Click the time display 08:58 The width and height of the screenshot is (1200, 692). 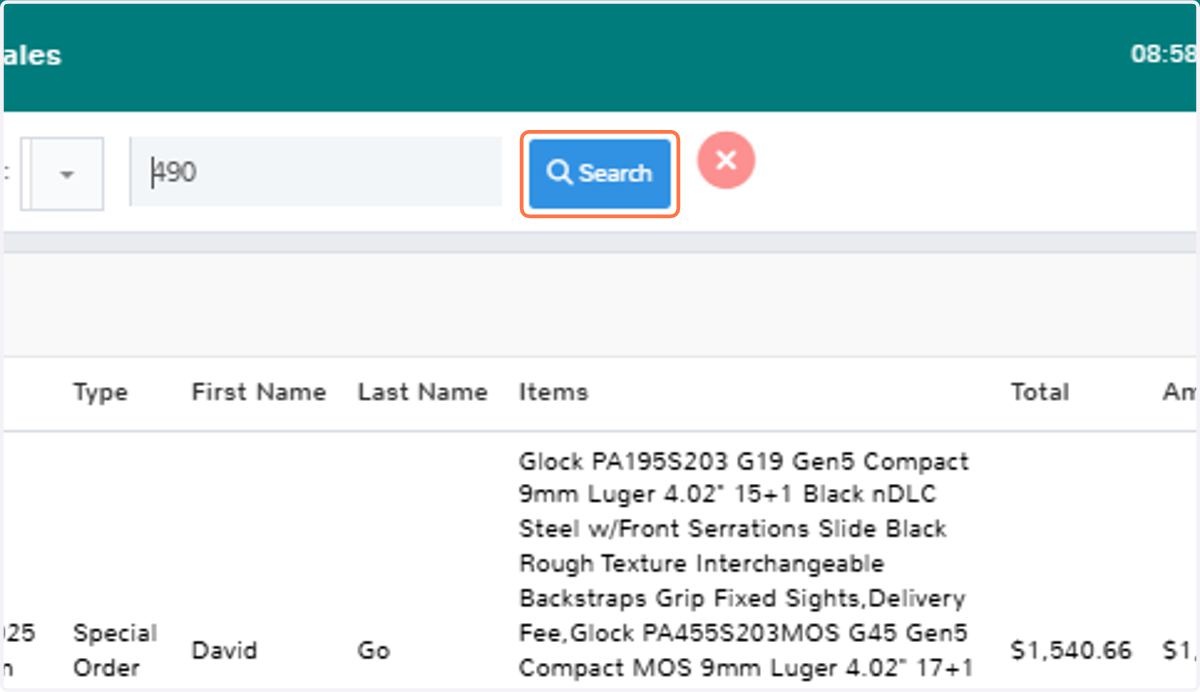point(1164,54)
